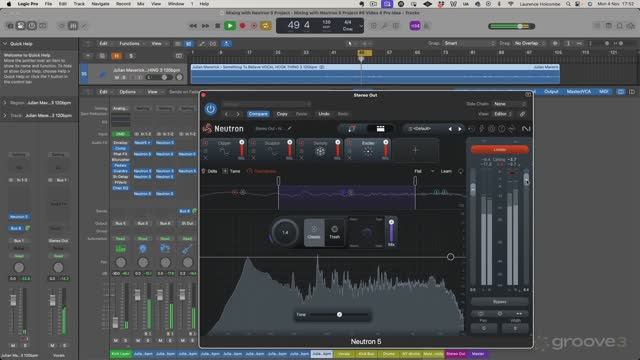This screenshot has height=360, width=640.
Task: Select the Trash exciter mode
Action: (x=334, y=232)
